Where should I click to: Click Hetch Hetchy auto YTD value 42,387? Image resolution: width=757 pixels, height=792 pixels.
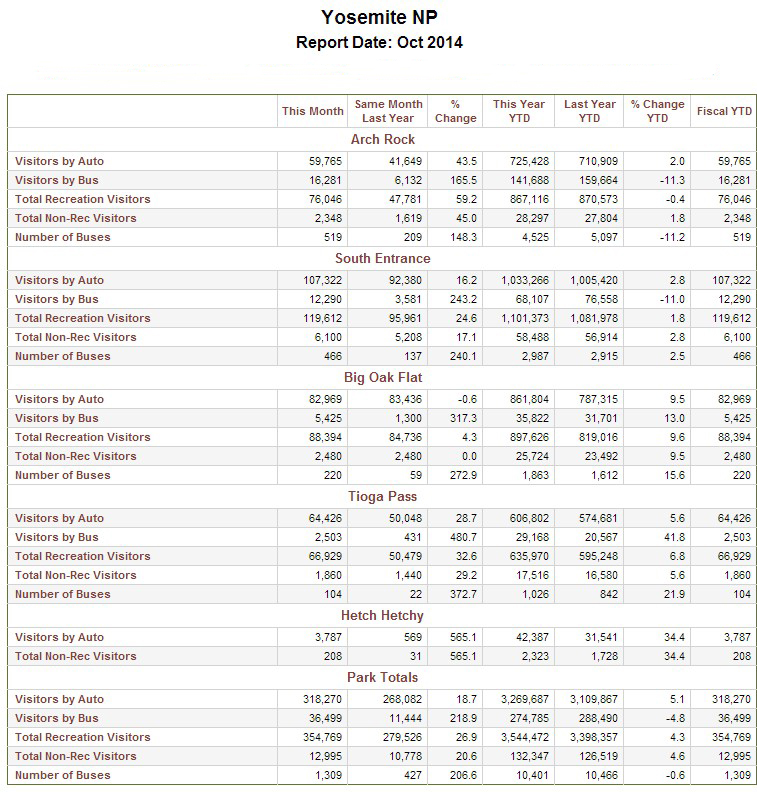click(532, 637)
